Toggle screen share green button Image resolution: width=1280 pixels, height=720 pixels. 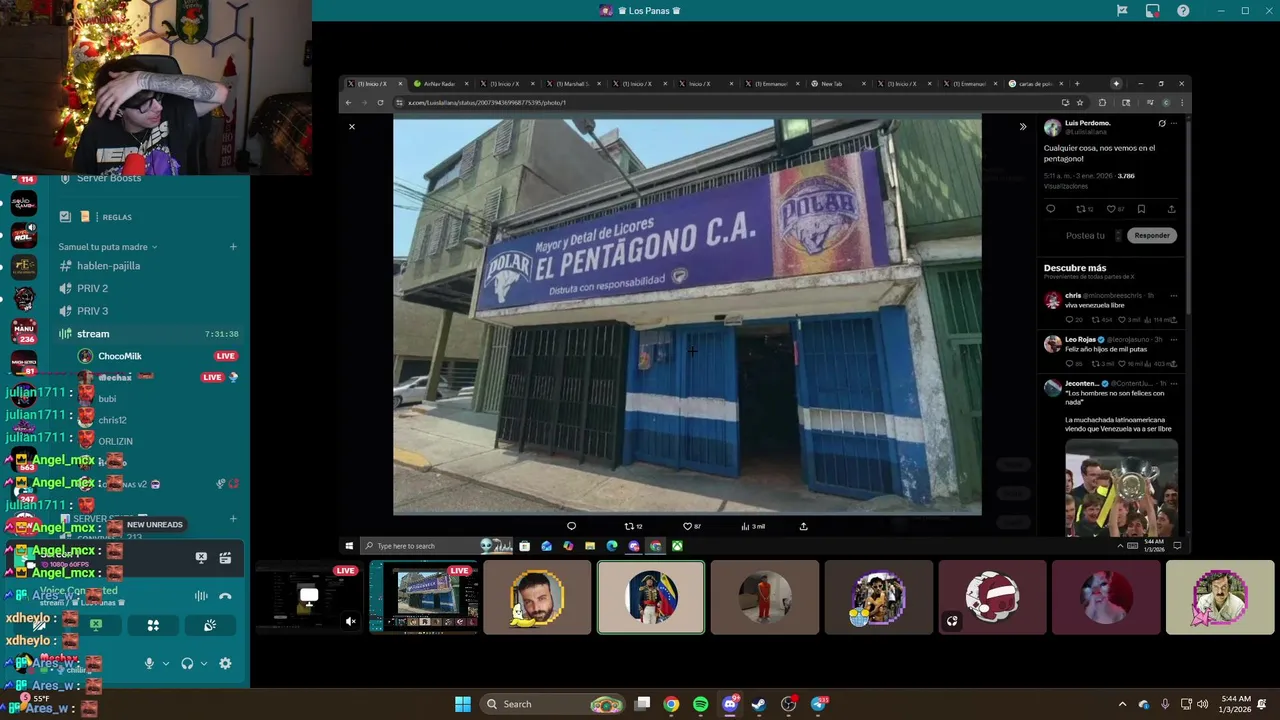96,625
